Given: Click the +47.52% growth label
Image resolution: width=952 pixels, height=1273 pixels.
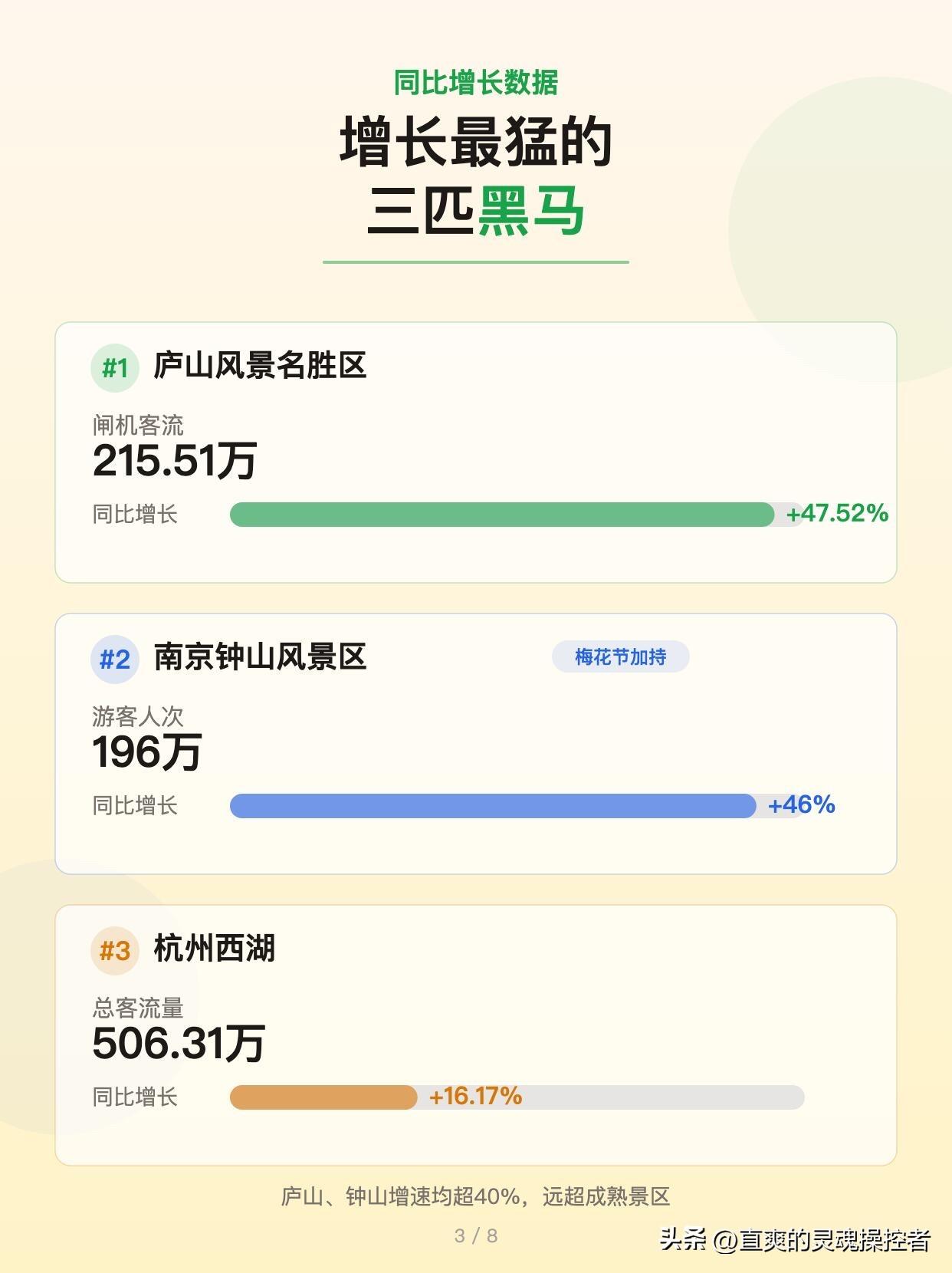Looking at the screenshot, I should [837, 513].
